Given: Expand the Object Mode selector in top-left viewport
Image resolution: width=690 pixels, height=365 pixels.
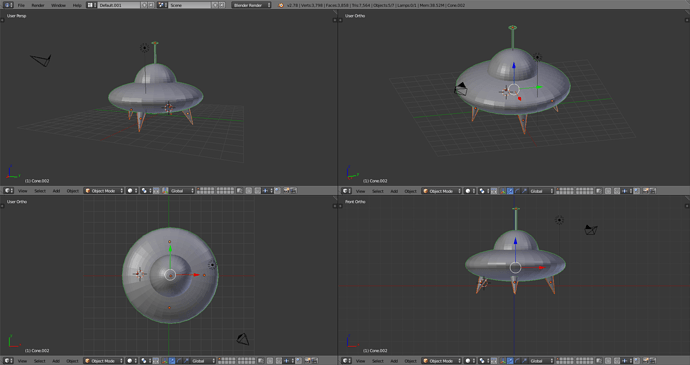Looking at the screenshot, I should (x=104, y=191).
